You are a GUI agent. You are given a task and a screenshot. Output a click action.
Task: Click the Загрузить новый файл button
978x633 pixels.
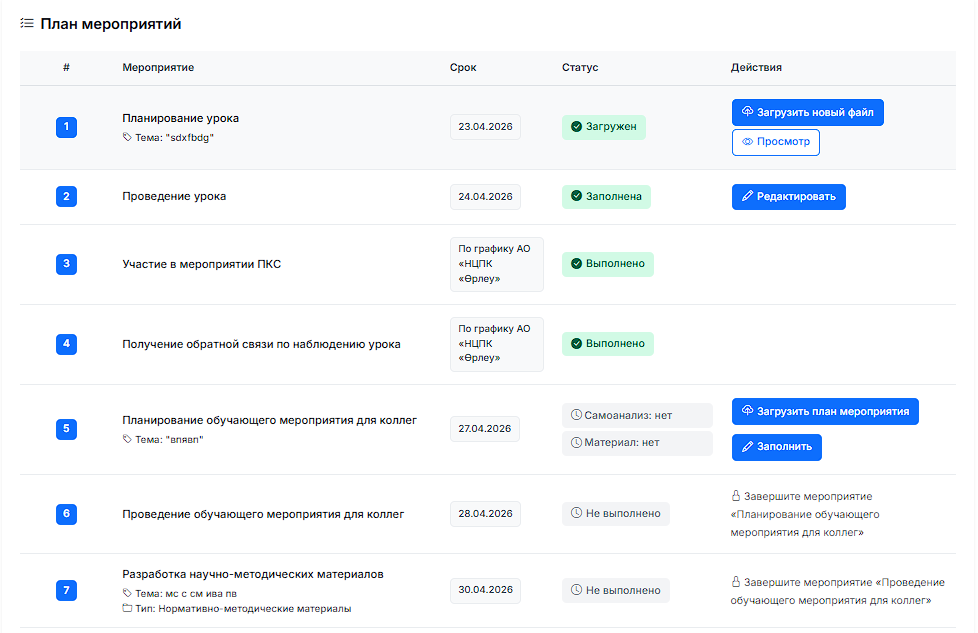(808, 112)
